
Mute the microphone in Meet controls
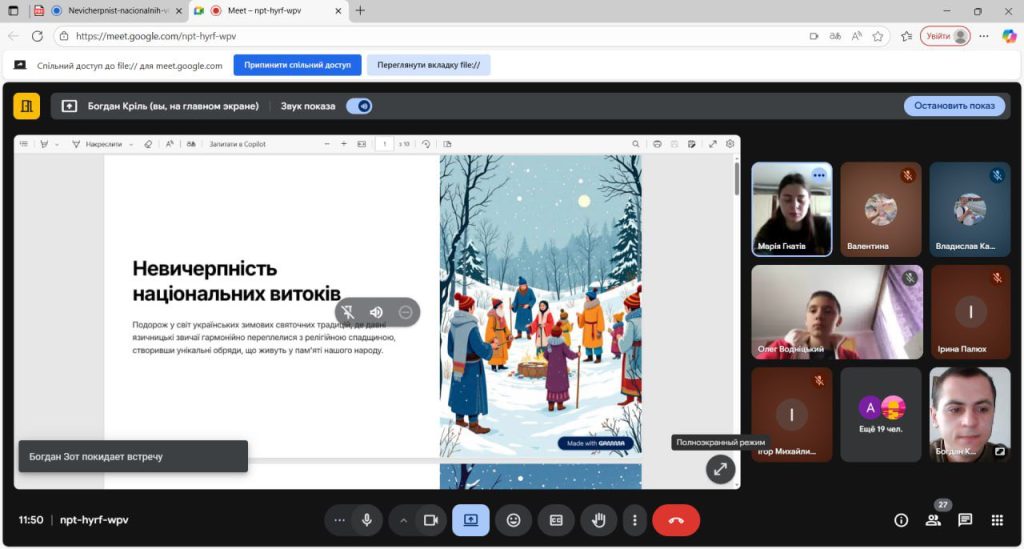(367, 520)
